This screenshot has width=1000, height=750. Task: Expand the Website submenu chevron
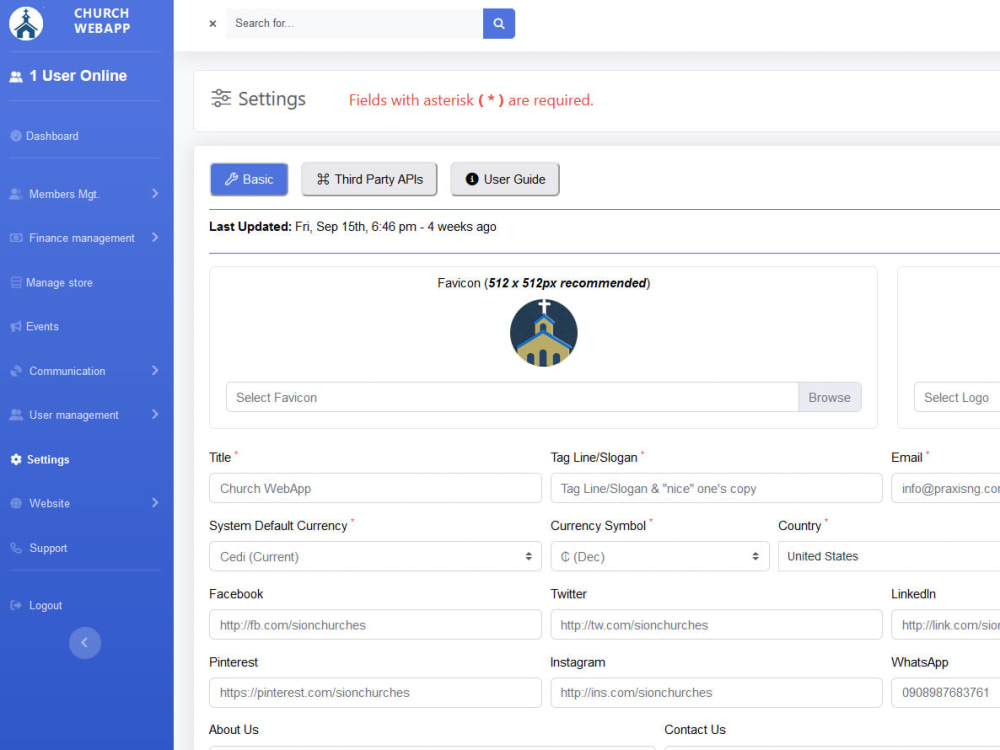155,503
